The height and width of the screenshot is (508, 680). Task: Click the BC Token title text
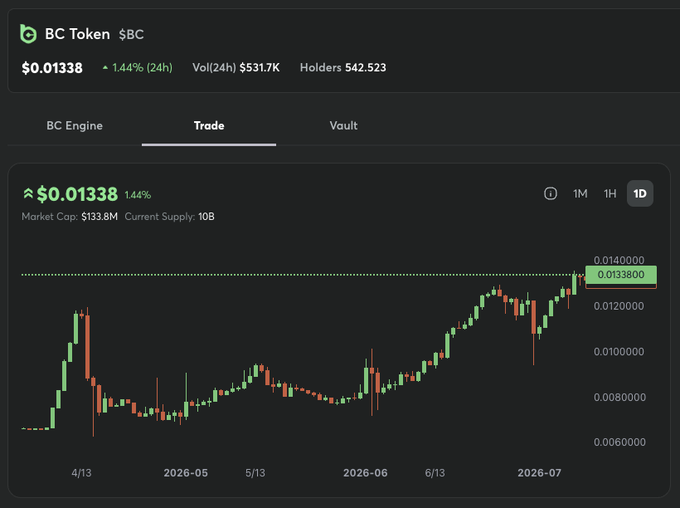pos(78,34)
